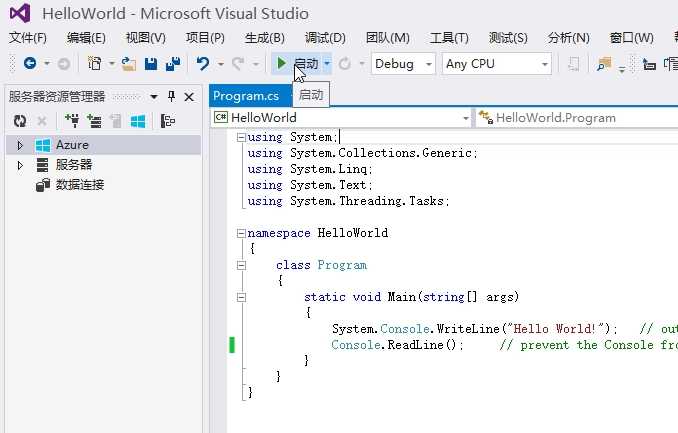Click the find in files toolbar icon
Screen dimensions: 678x433
pos(604,64)
